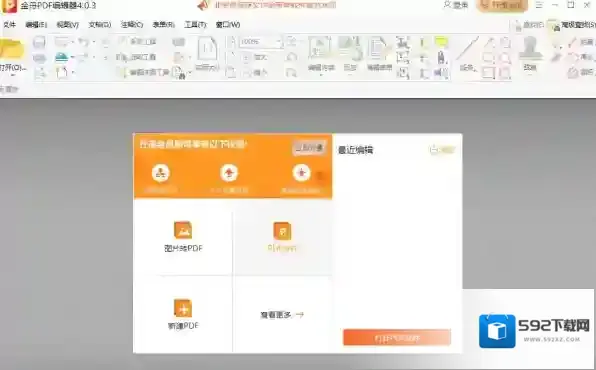Open the 窗口(W) menu
Screen dimensions: 596x370
(228, 25)
